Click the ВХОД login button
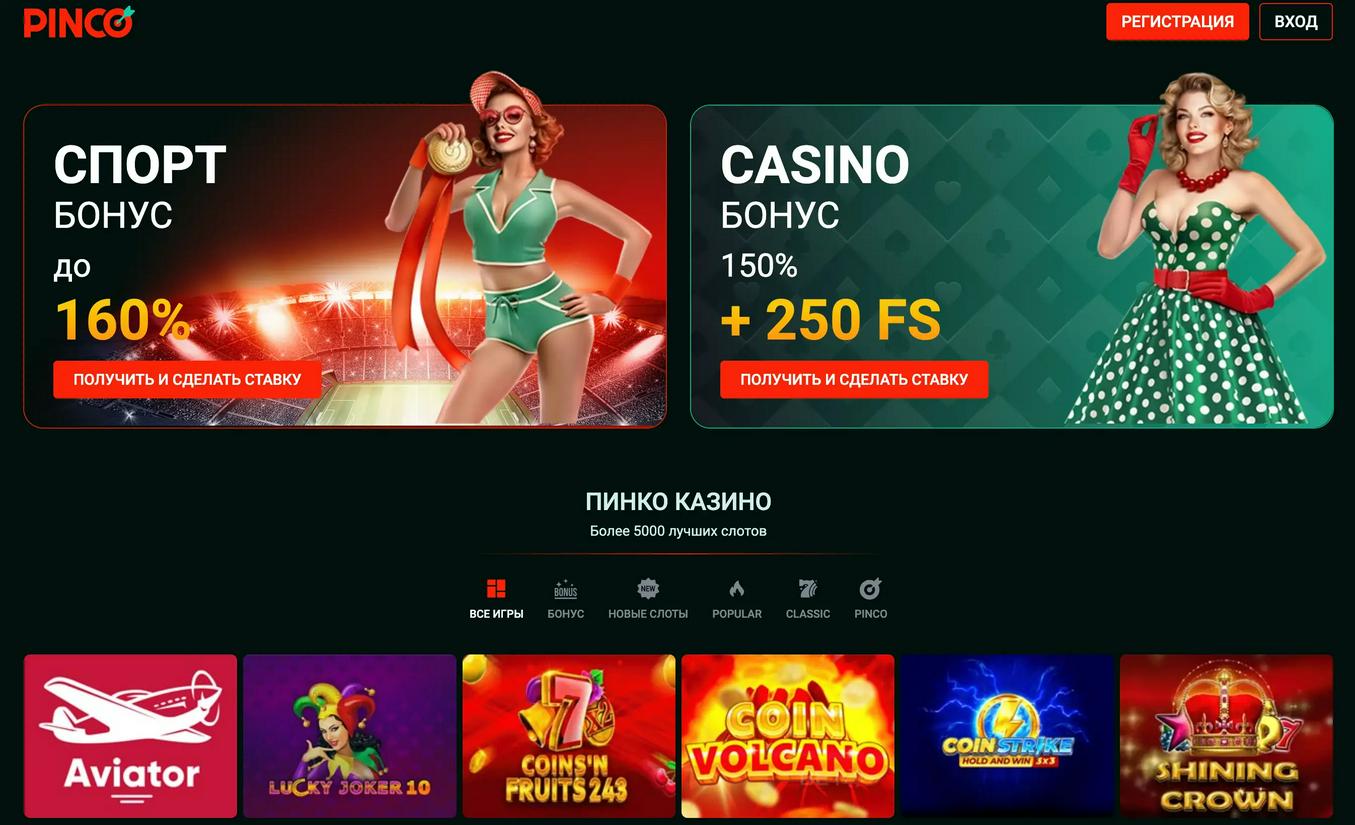The image size is (1355, 825). (1296, 22)
